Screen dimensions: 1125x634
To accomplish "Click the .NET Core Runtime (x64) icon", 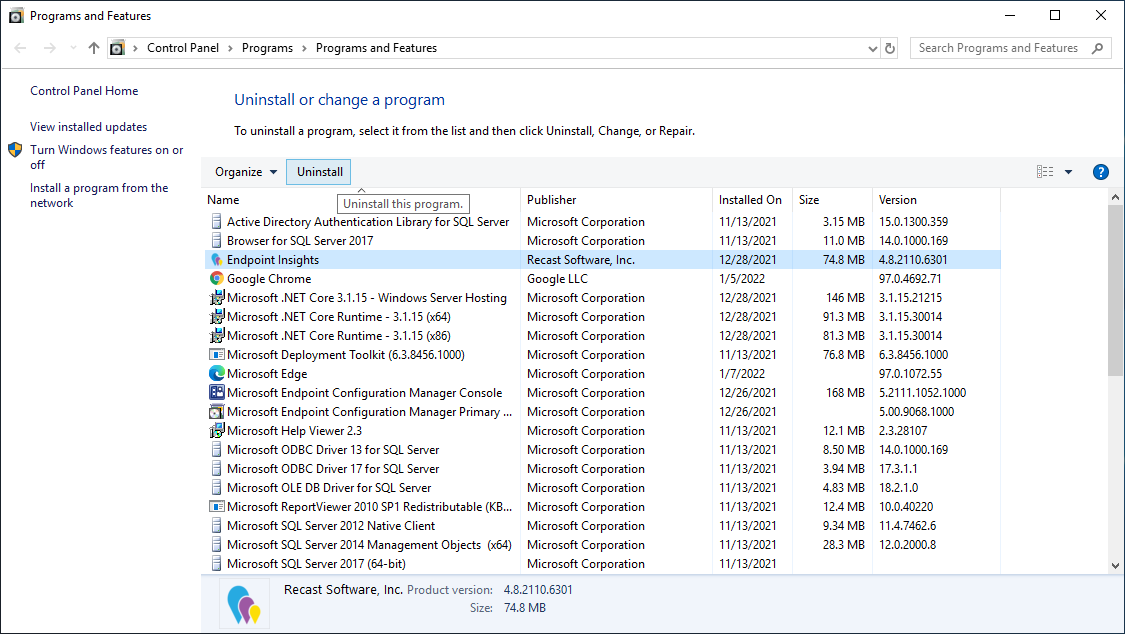I will click(x=216, y=316).
